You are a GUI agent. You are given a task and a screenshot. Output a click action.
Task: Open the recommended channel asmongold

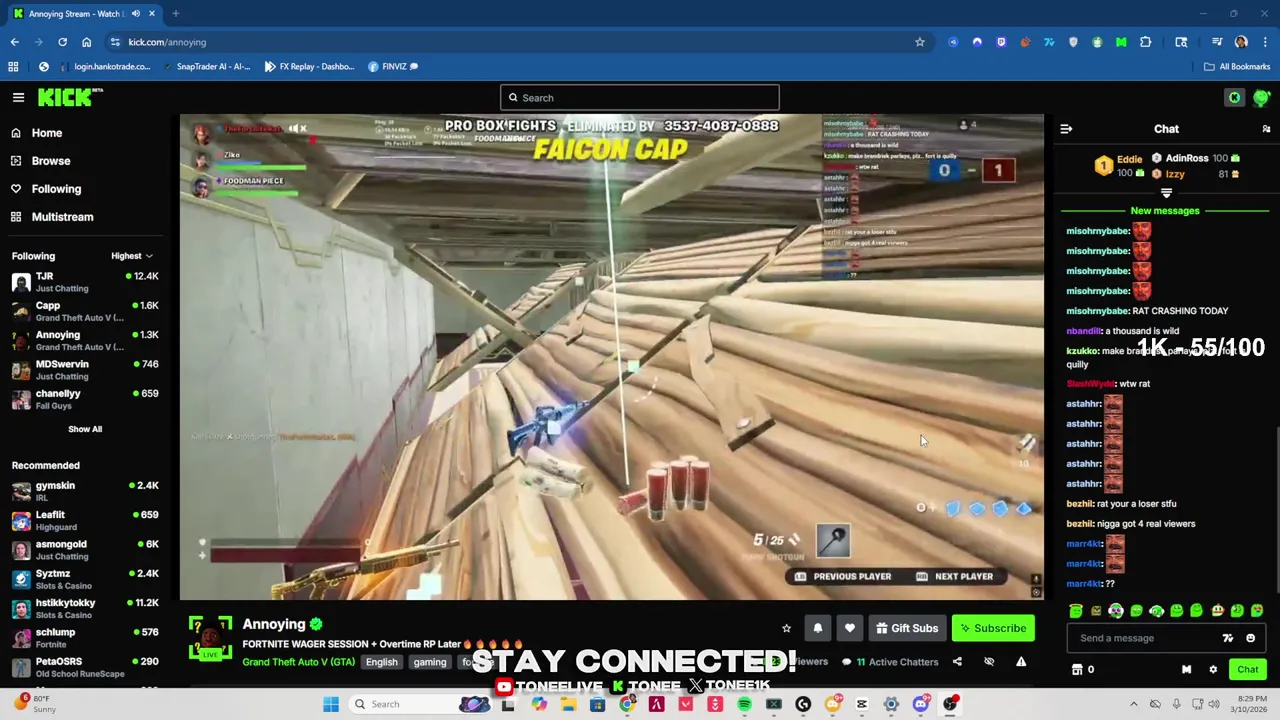point(85,550)
